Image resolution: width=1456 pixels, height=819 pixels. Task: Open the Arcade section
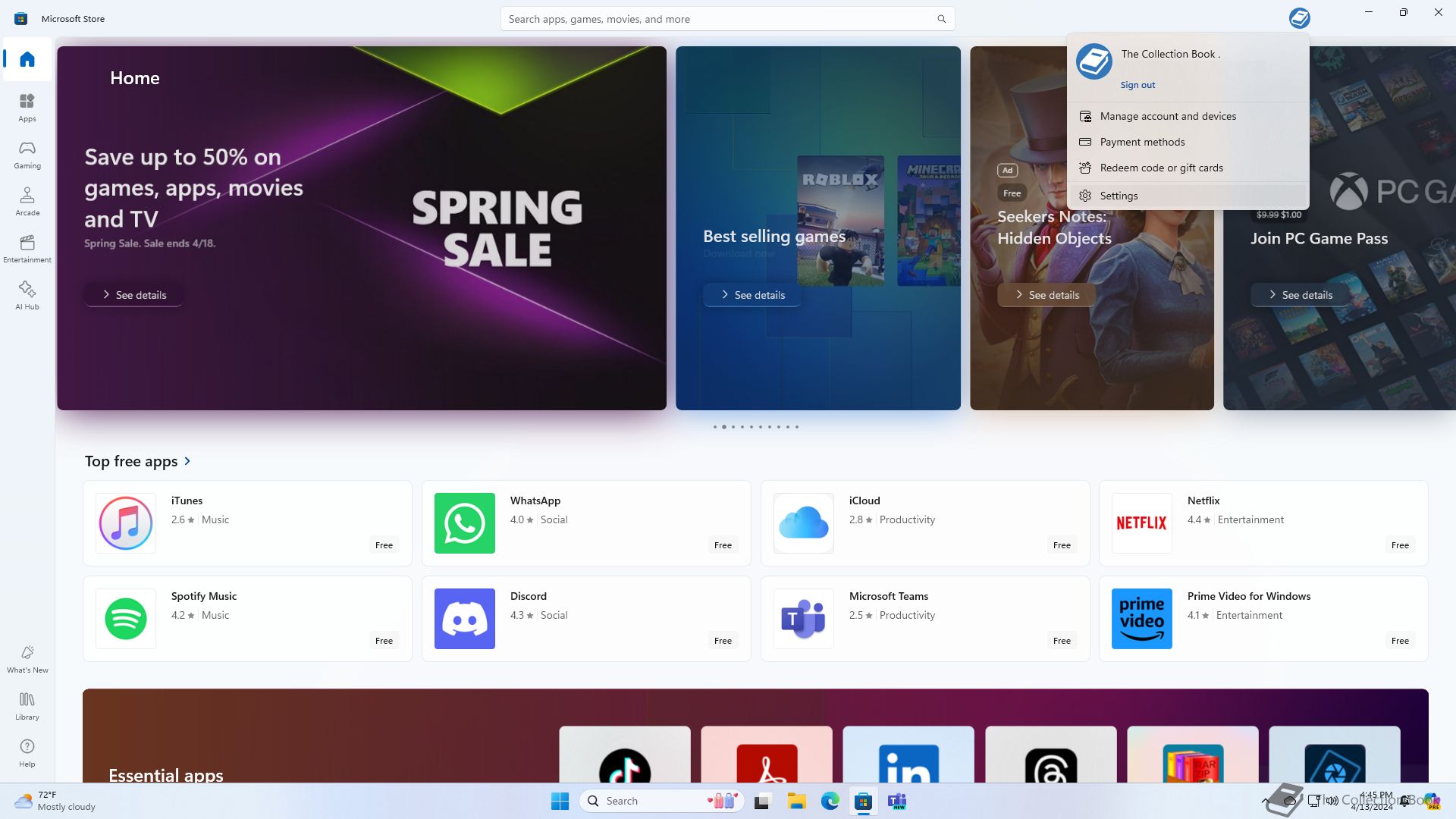click(27, 202)
